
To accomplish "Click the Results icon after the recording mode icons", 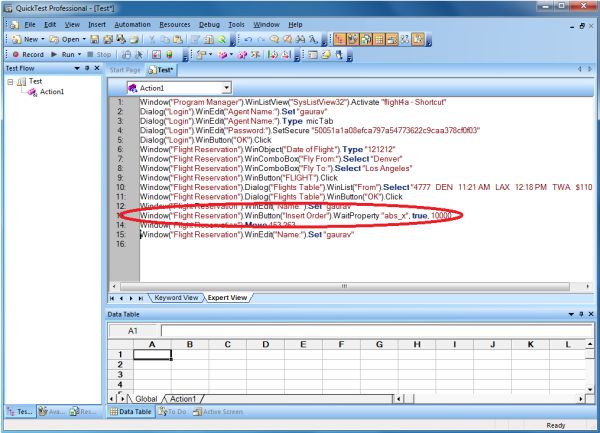I will (x=156, y=55).
